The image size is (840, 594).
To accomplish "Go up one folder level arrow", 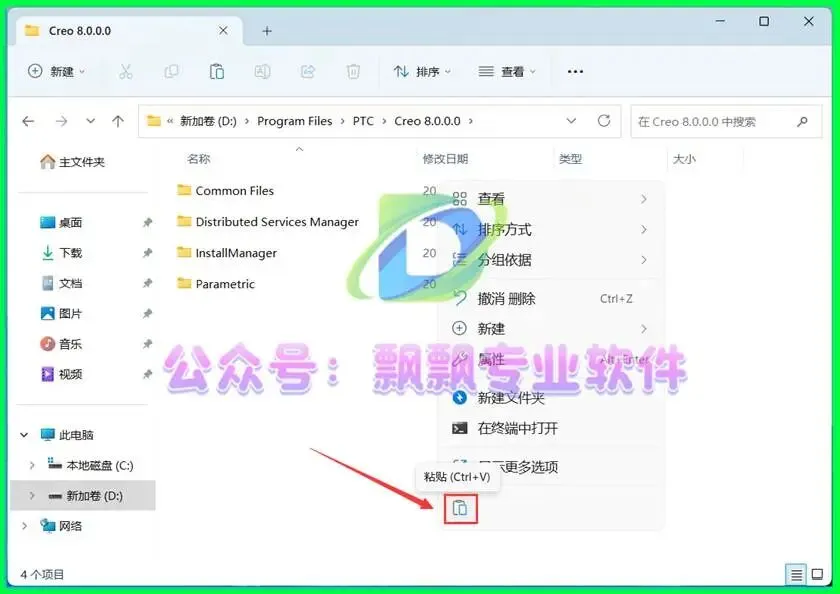I will [x=118, y=122].
